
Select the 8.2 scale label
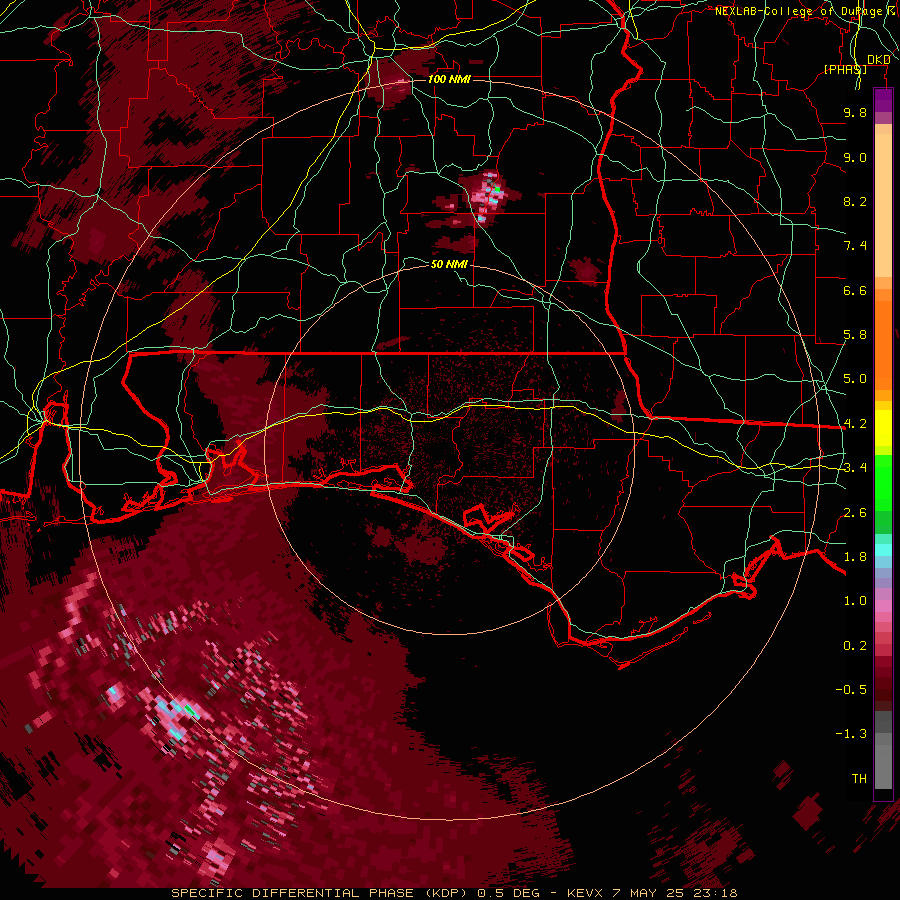coord(855,201)
